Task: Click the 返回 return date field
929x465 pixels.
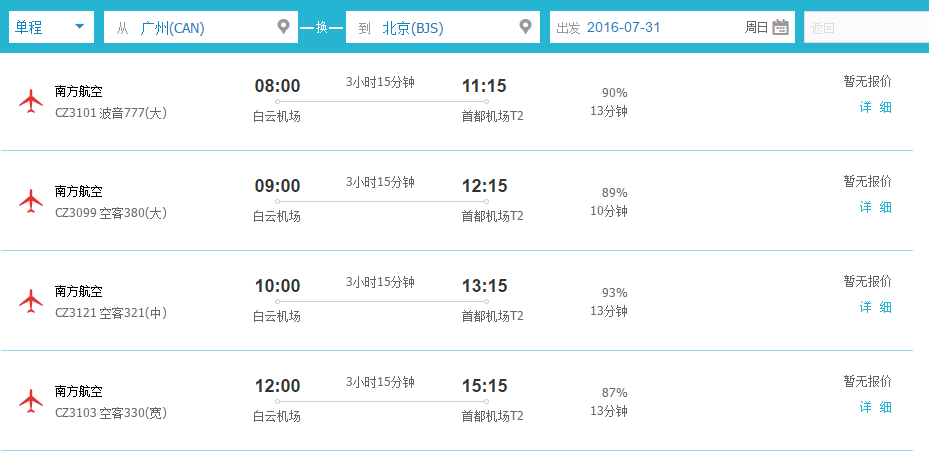Action: [866, 27]
